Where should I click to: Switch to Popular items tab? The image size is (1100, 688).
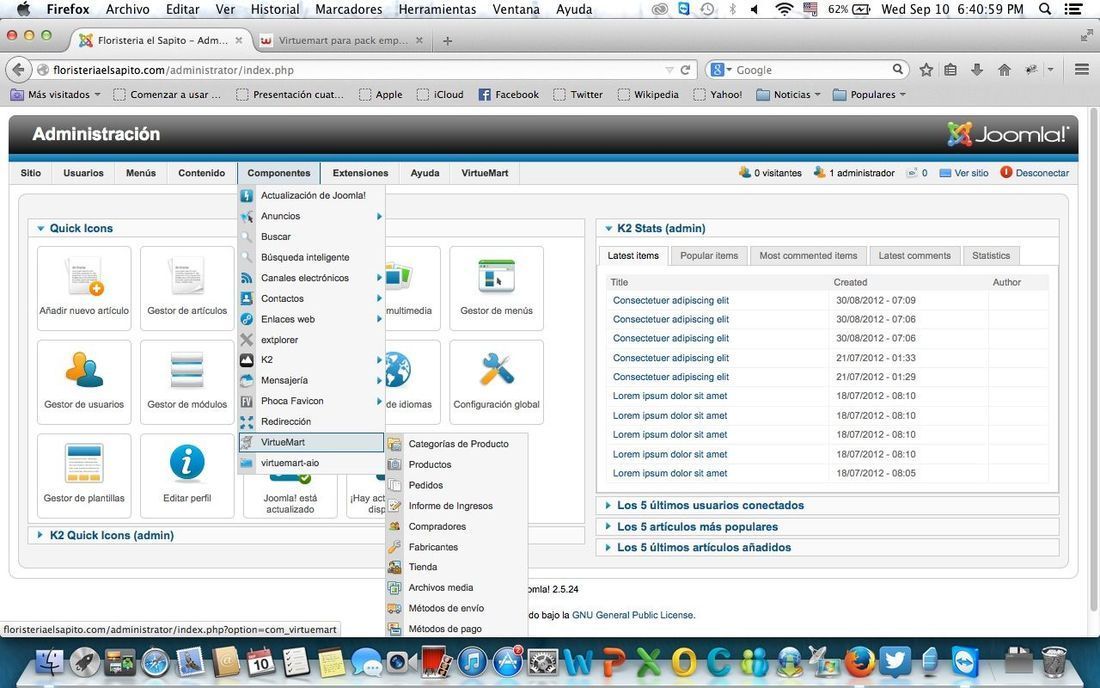coord(709,256)
